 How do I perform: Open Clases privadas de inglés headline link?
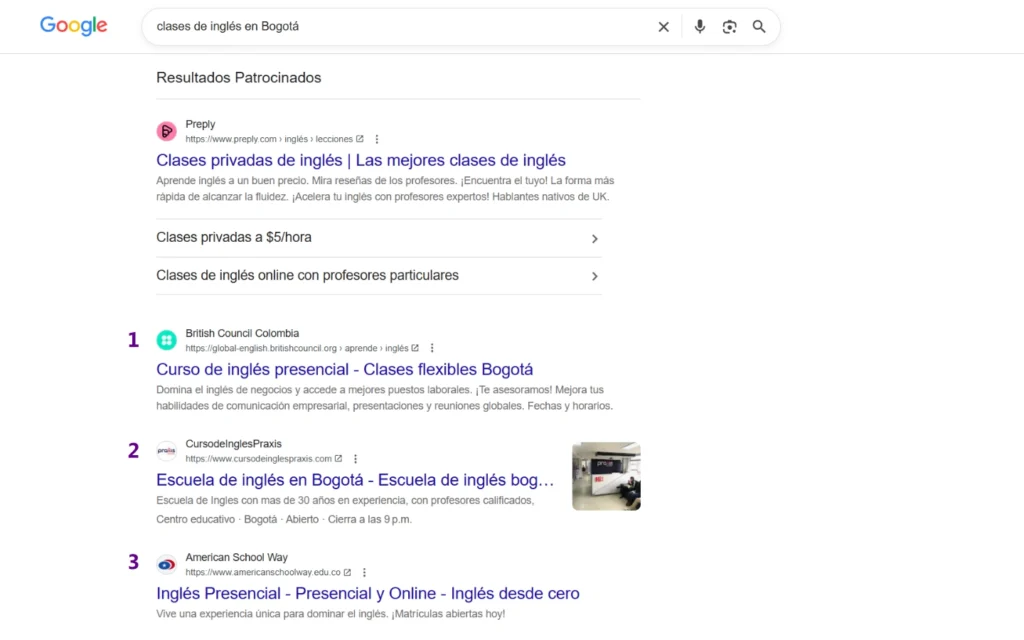[x=360, y=160]
